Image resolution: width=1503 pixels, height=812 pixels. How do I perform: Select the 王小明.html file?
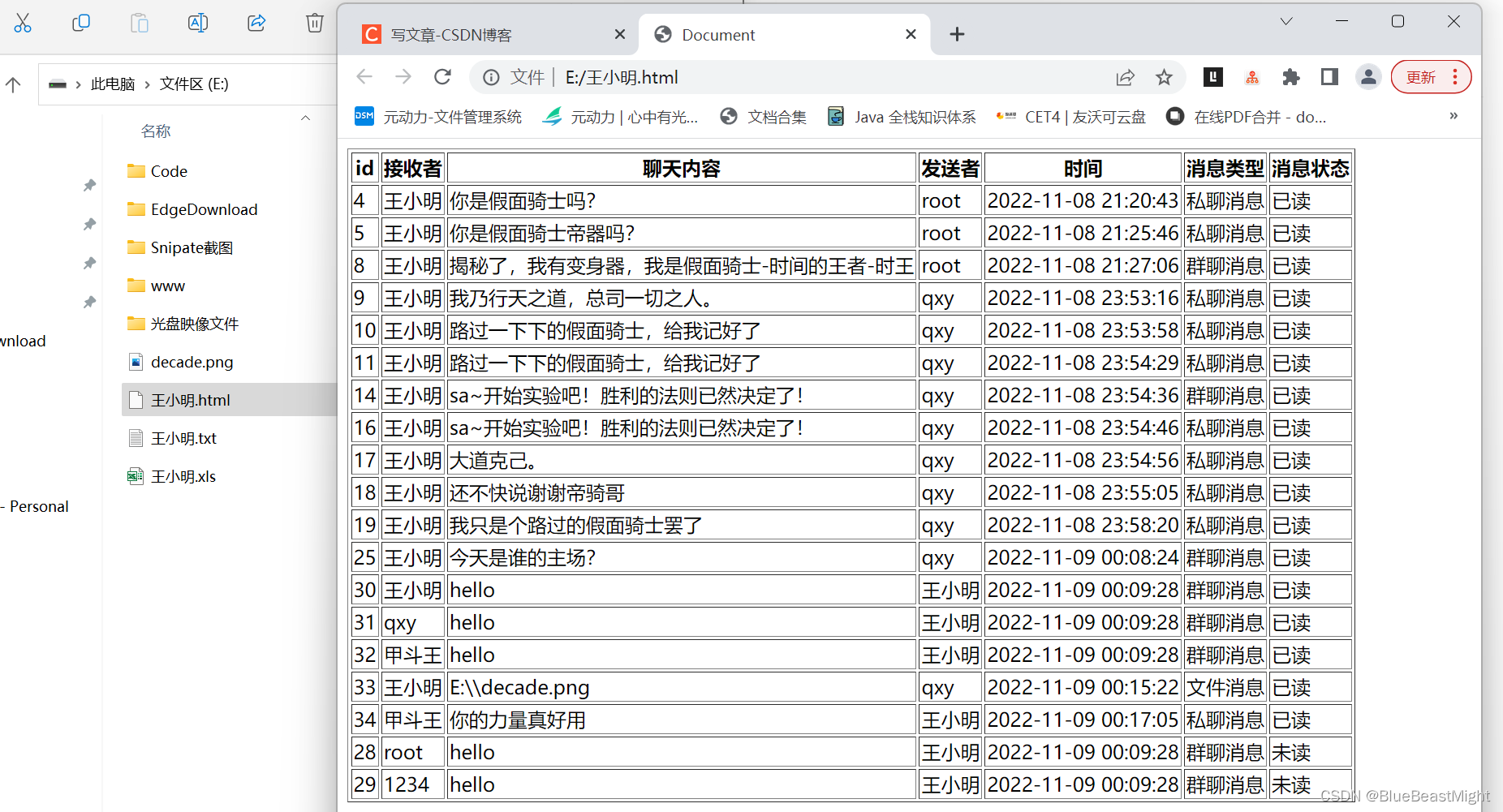[229, 400]
